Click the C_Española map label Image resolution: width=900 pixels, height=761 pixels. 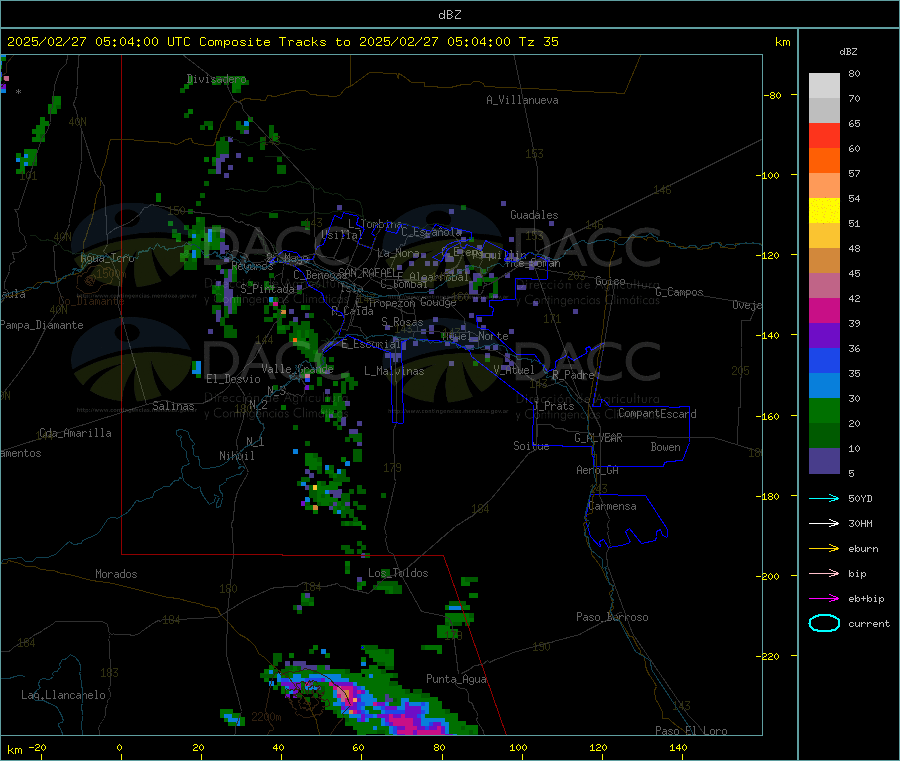[431, 232]
